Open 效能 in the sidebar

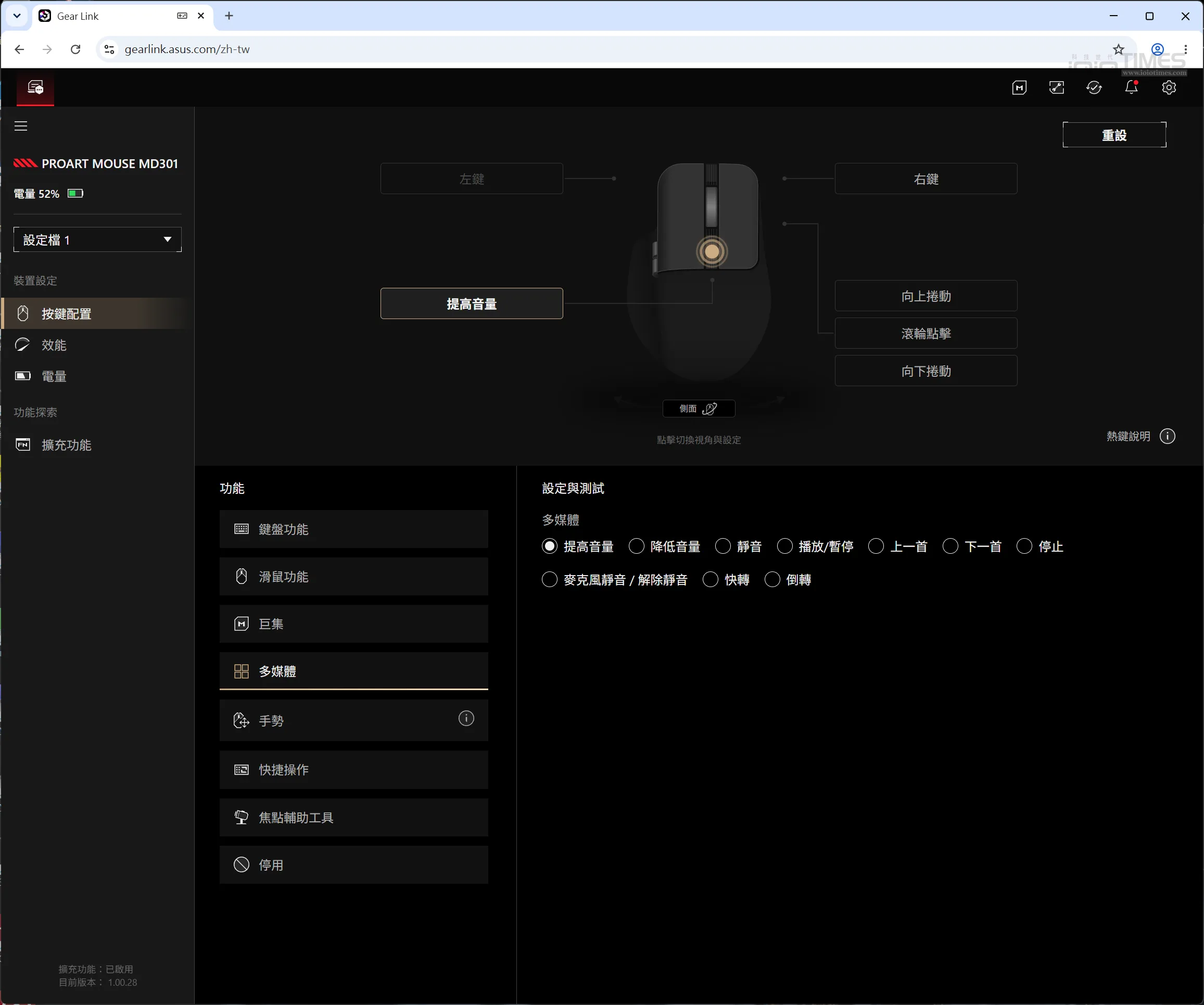97,345
